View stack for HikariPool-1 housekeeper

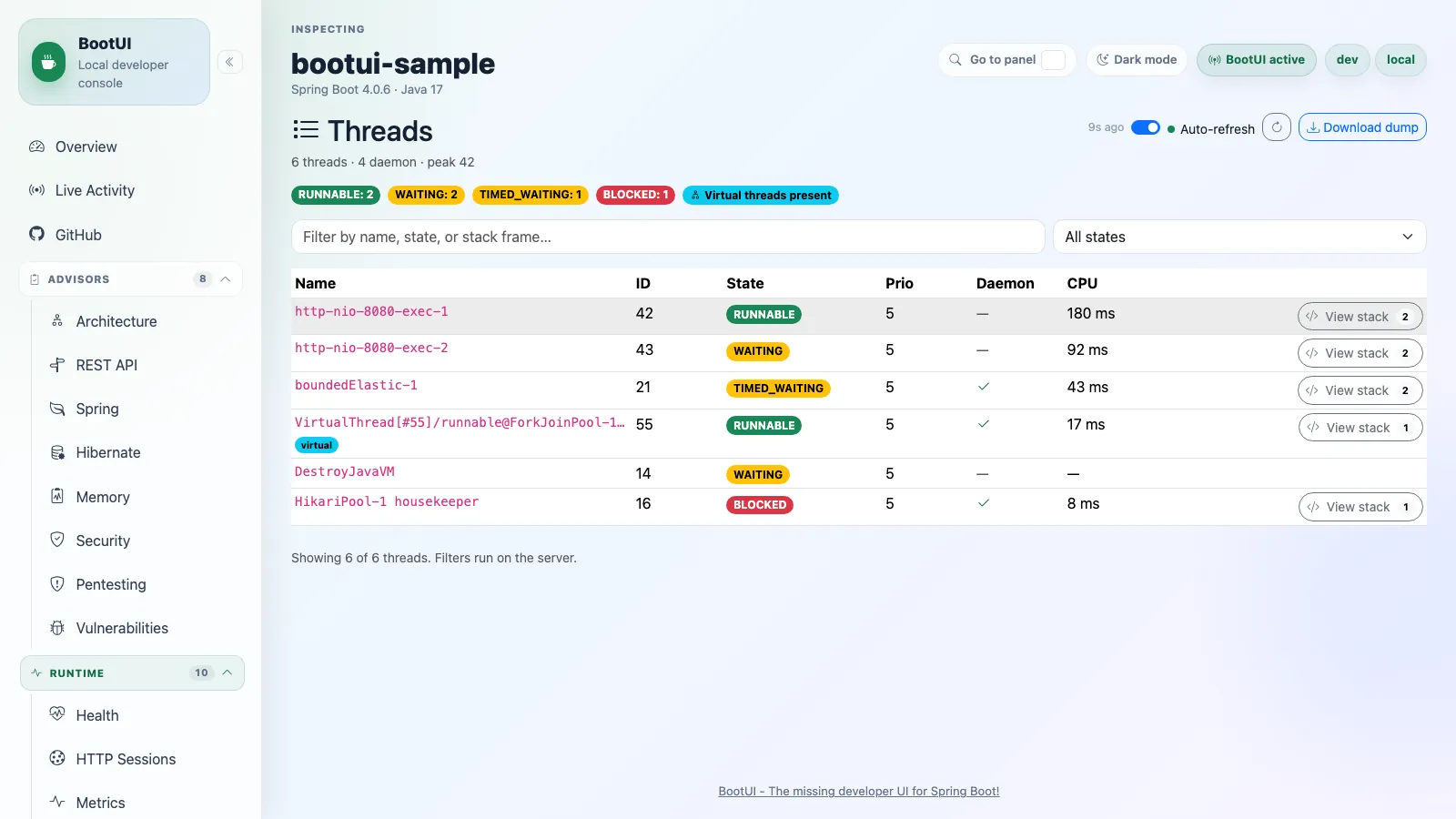coord(1360,507)
